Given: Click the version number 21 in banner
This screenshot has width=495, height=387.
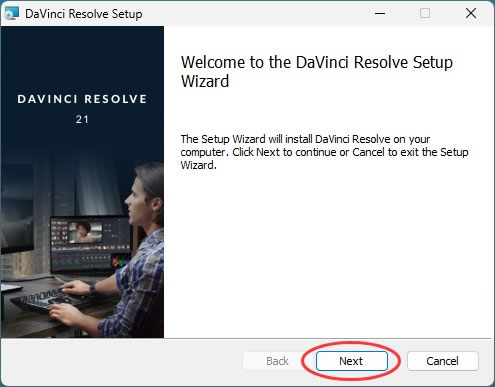Looking at the screenshot, I should [x=82, y=119].
